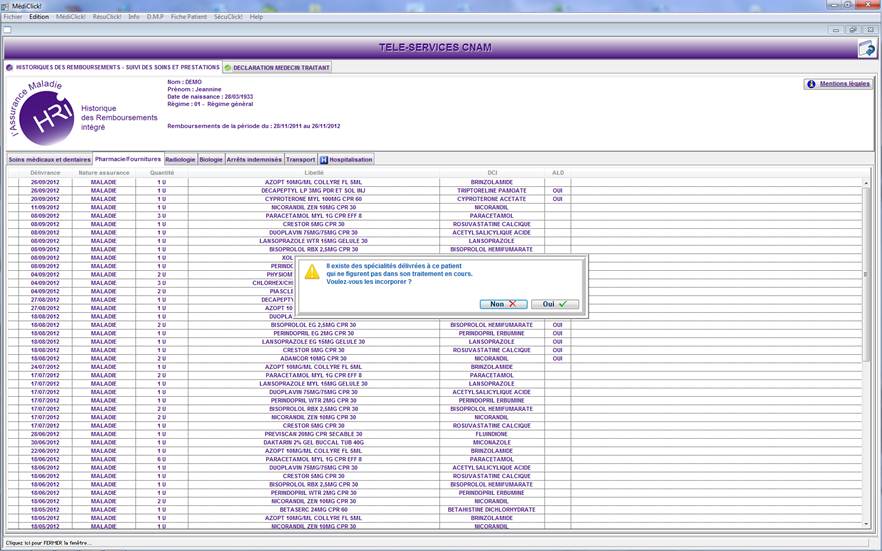Open the MédiClick! menu
The image size is (882, 551).
pyautogui.click(x=71, y=17)
